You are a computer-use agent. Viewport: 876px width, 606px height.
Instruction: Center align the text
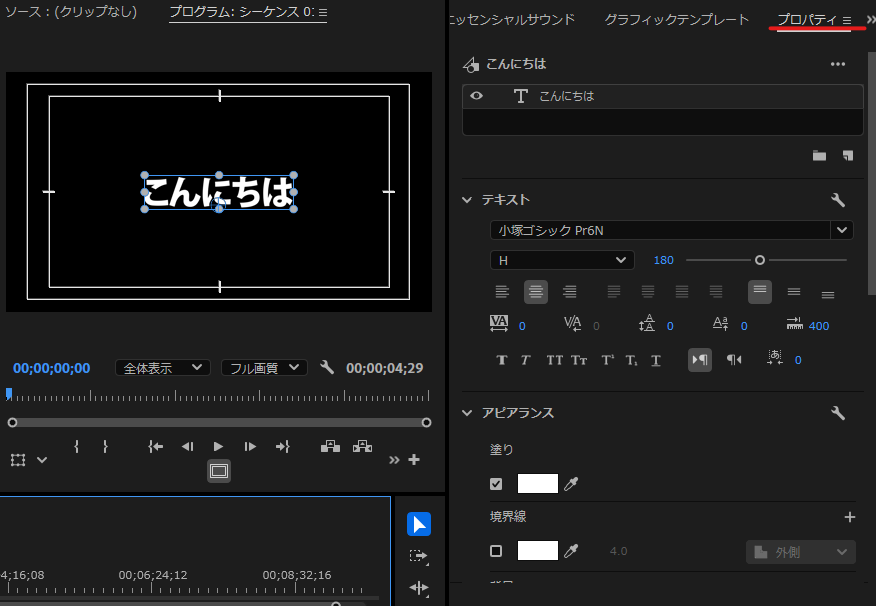tap(536, 292)
